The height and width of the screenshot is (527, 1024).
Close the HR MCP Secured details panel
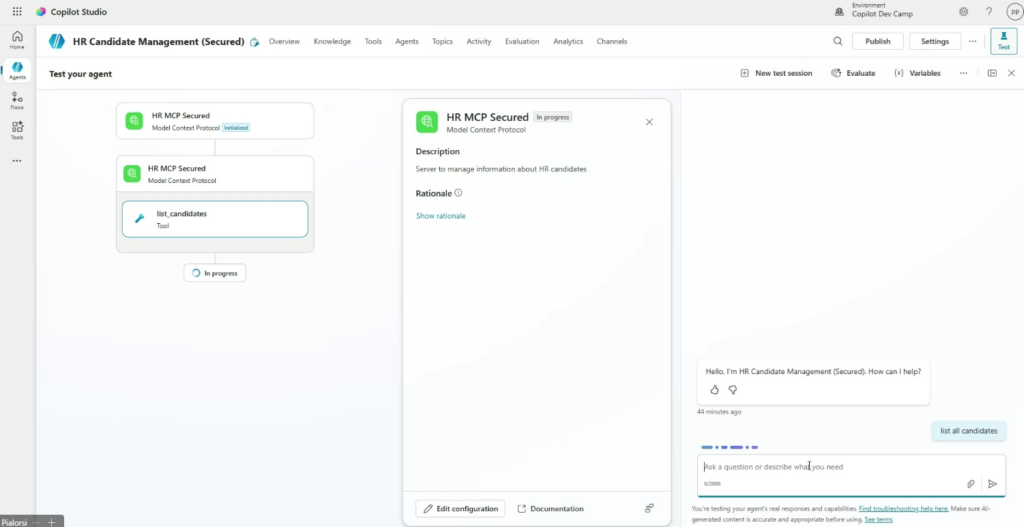pos(649,122)
